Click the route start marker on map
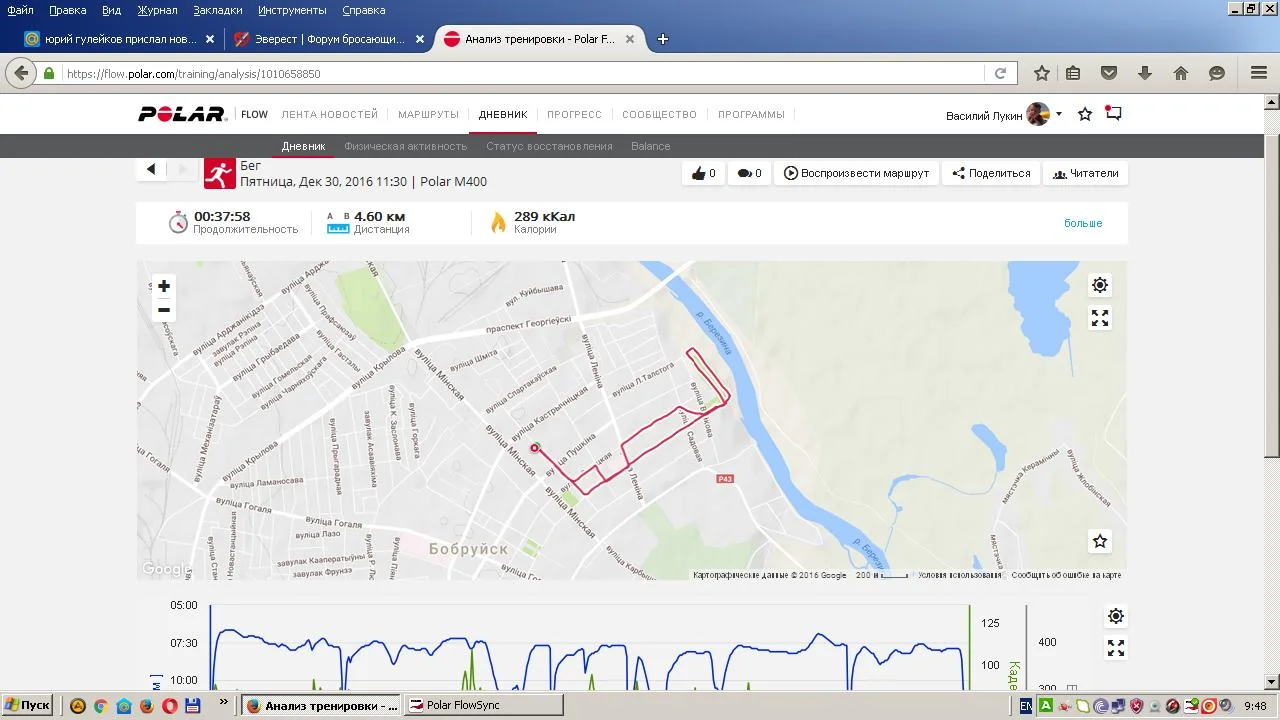This screenshot has width=1280, height=720. coord(535,447)
